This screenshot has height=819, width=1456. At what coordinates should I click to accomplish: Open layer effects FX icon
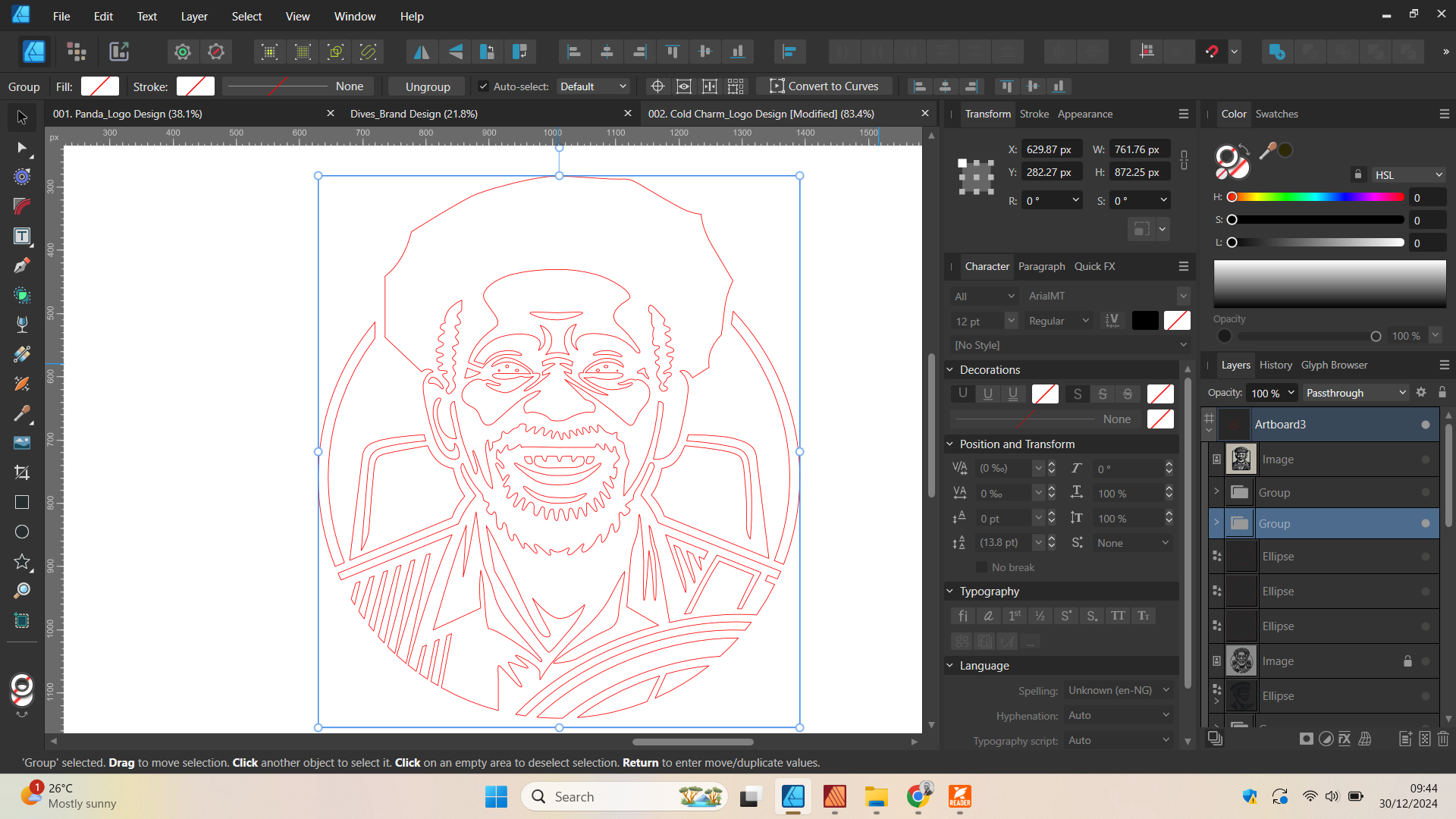[1345, 739]
